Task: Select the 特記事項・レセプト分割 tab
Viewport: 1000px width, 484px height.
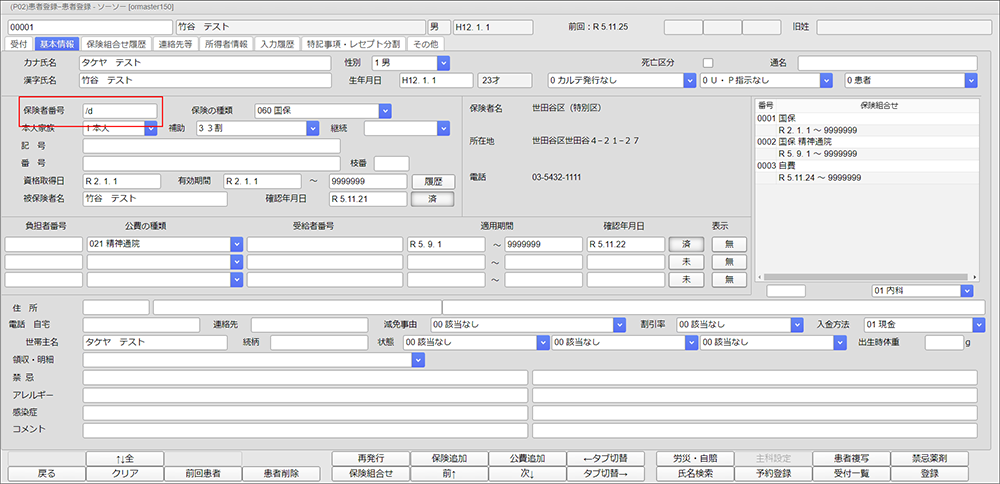Action: [353, 44]
